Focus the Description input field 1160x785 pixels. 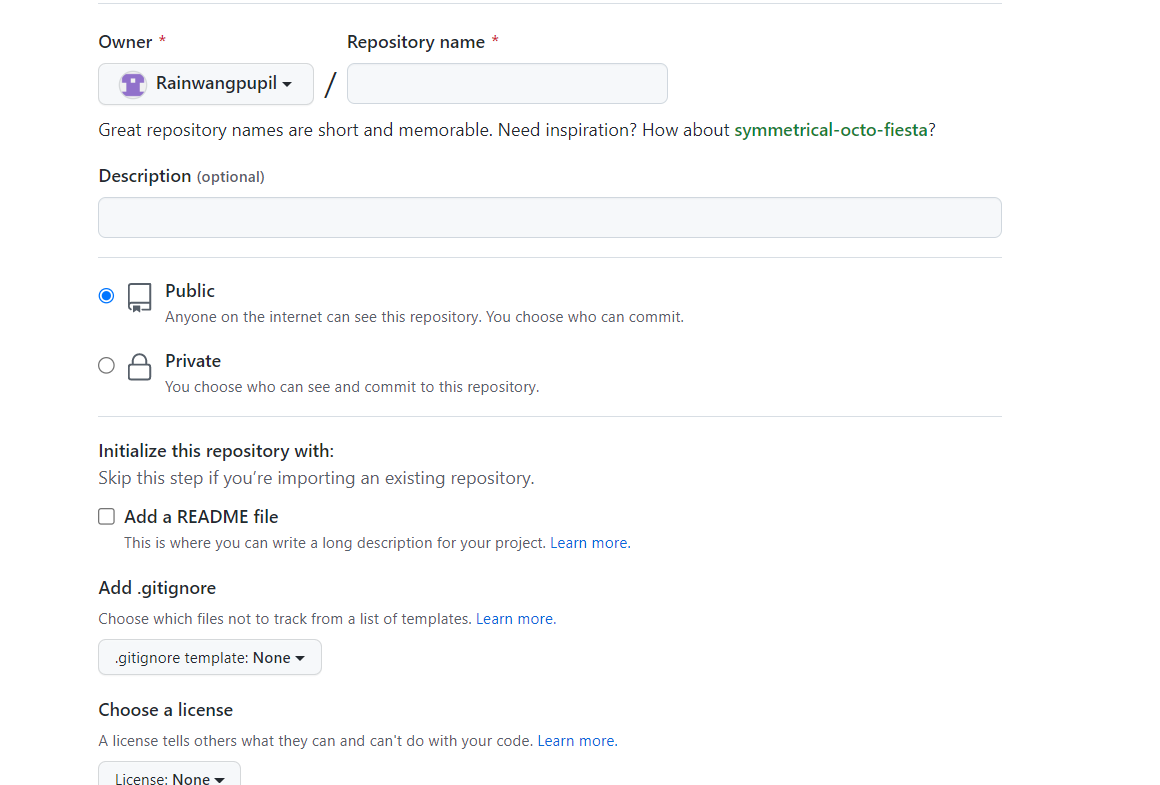[550, 218]
